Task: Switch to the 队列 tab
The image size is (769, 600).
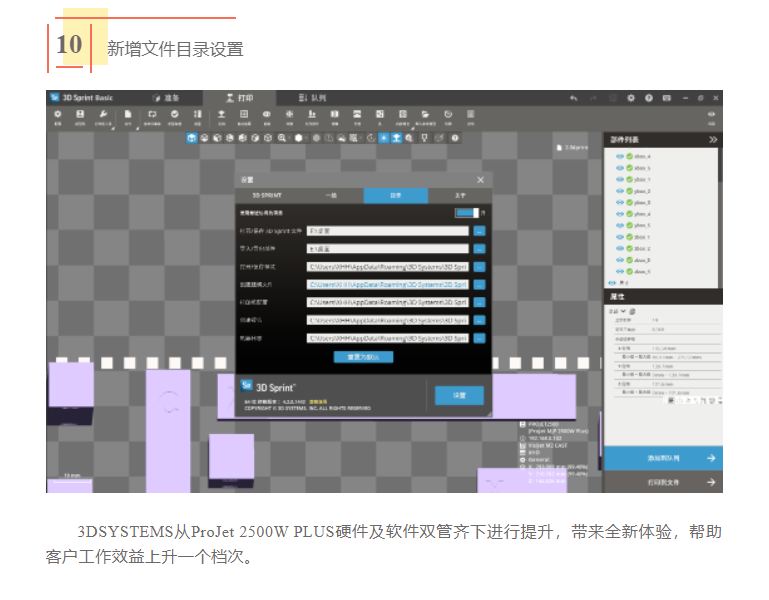Action: point(312,98)
